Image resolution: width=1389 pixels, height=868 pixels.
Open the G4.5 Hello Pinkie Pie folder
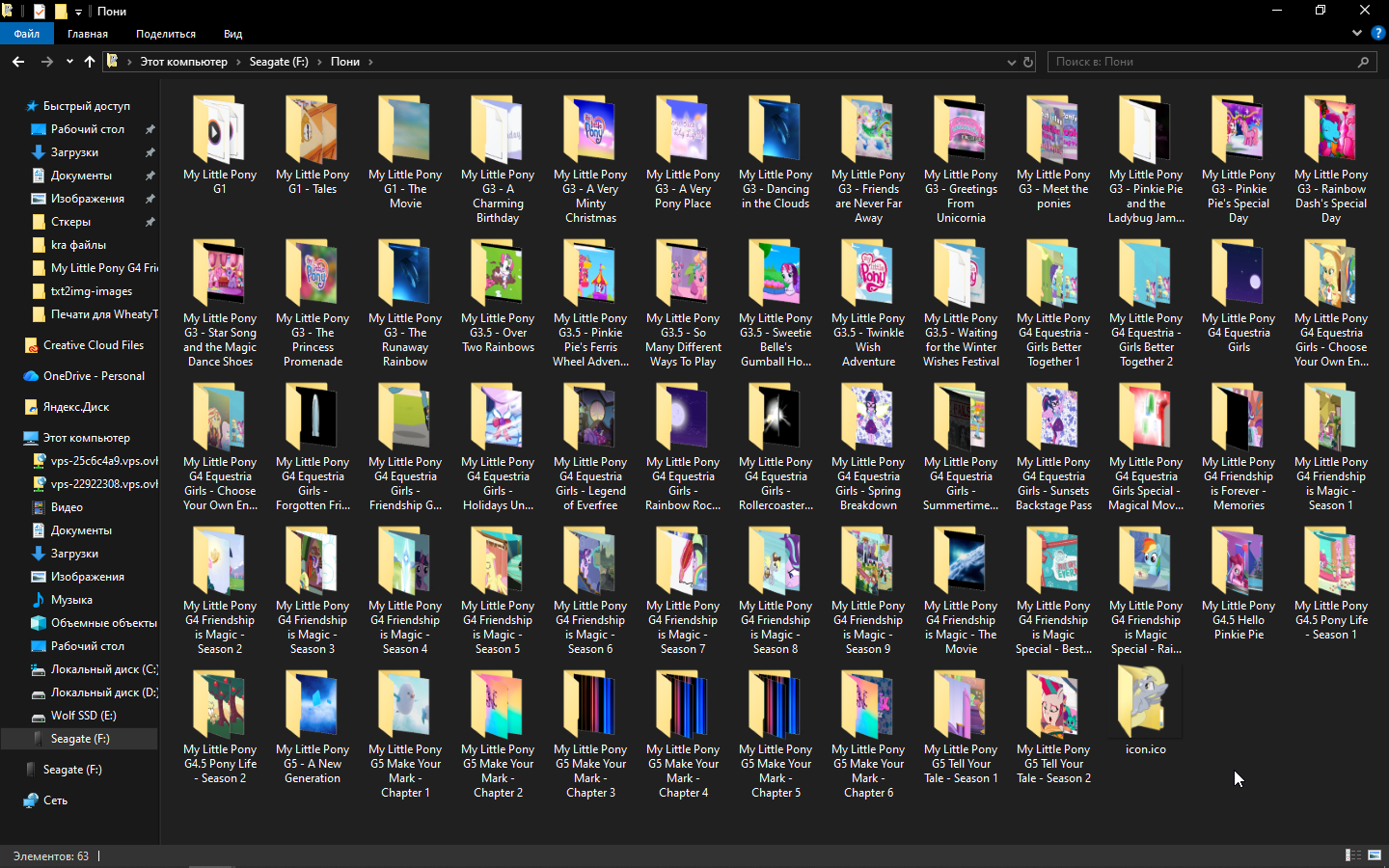[1239, 583]
